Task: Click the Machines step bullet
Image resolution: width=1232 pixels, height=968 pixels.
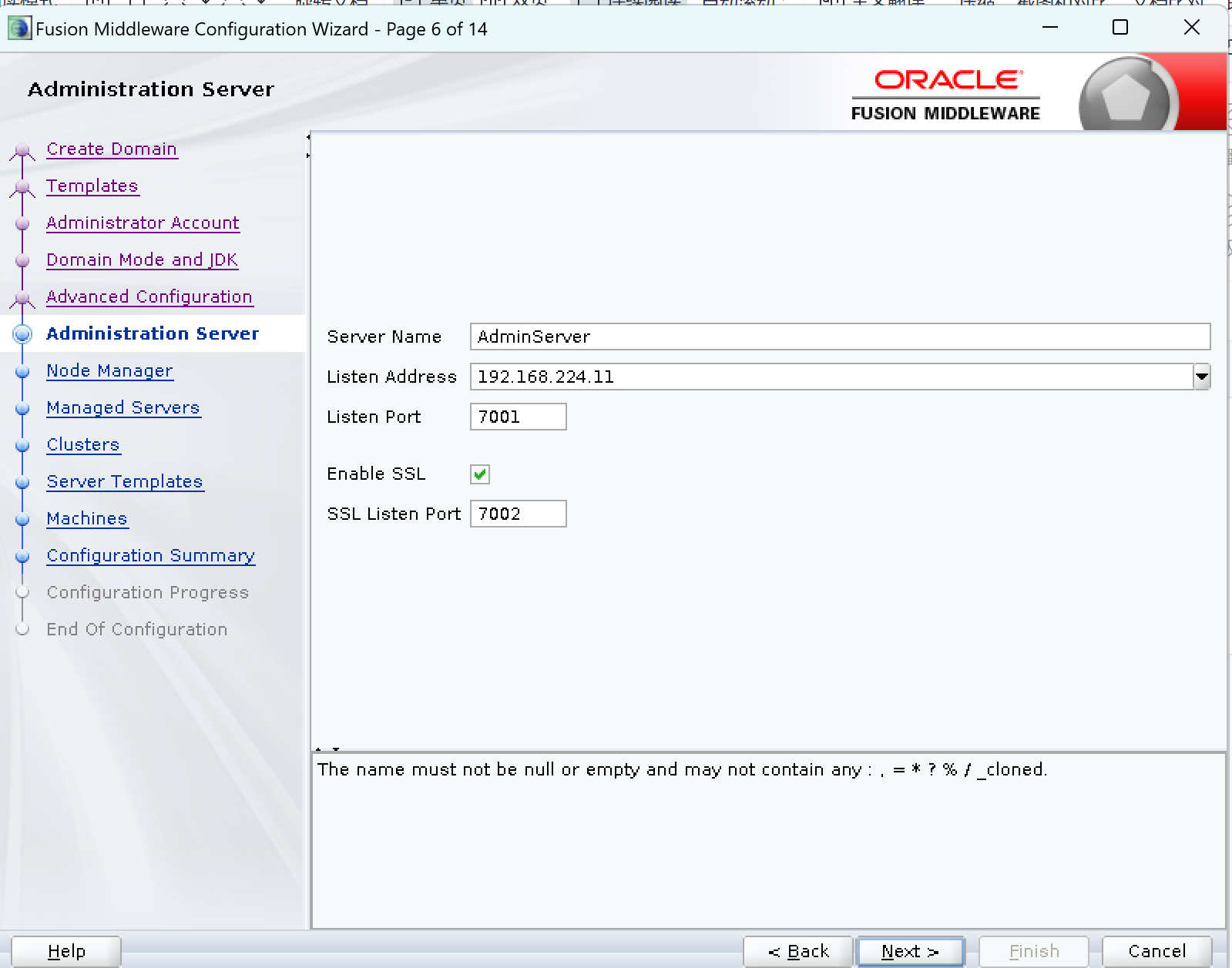Action: point(23,519)
